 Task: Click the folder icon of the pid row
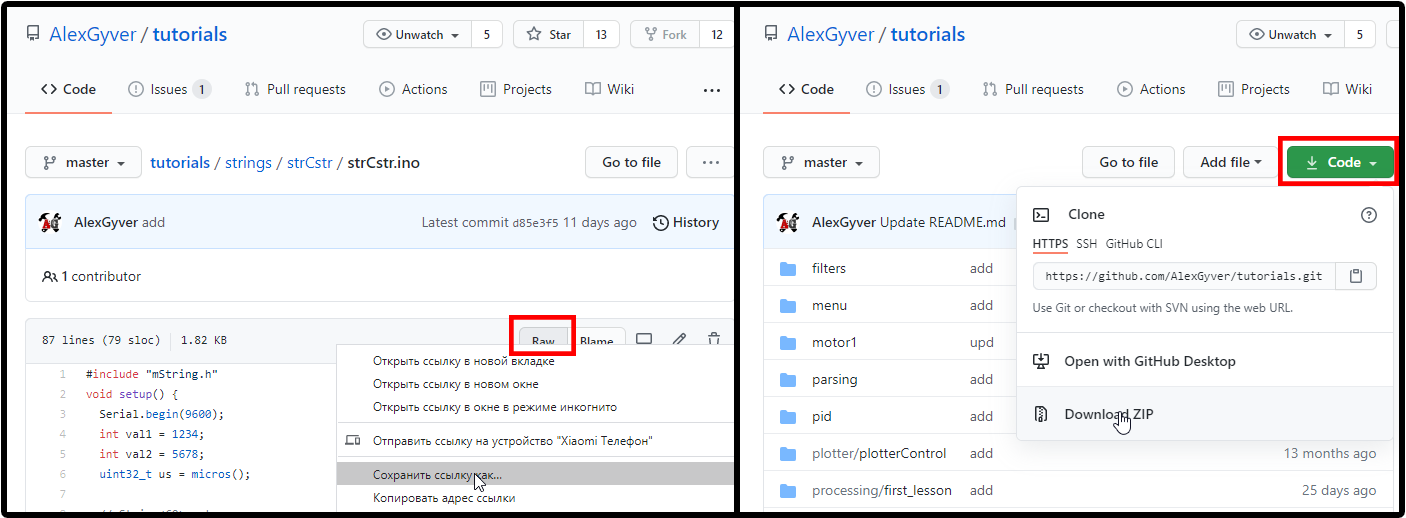pos(788,416)
